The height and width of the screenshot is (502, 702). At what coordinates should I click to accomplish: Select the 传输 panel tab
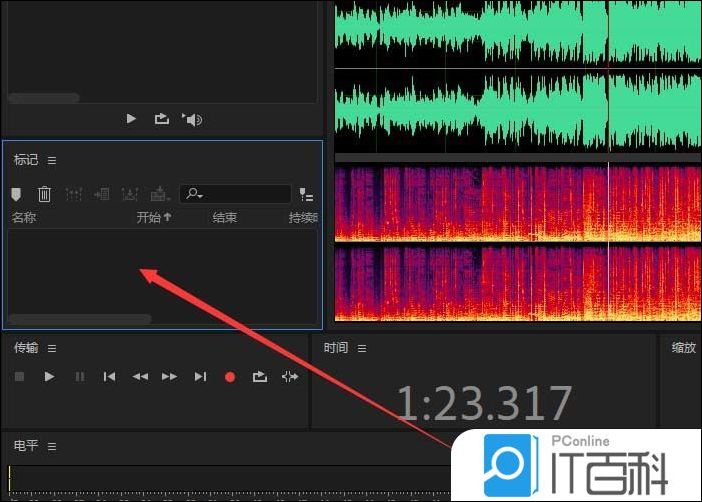coord(26,348)
